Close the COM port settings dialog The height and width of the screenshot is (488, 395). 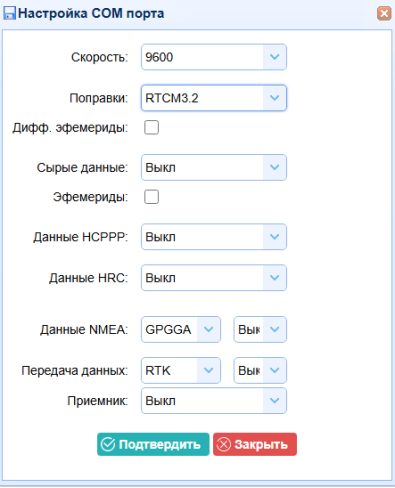[x=384, y=14]
